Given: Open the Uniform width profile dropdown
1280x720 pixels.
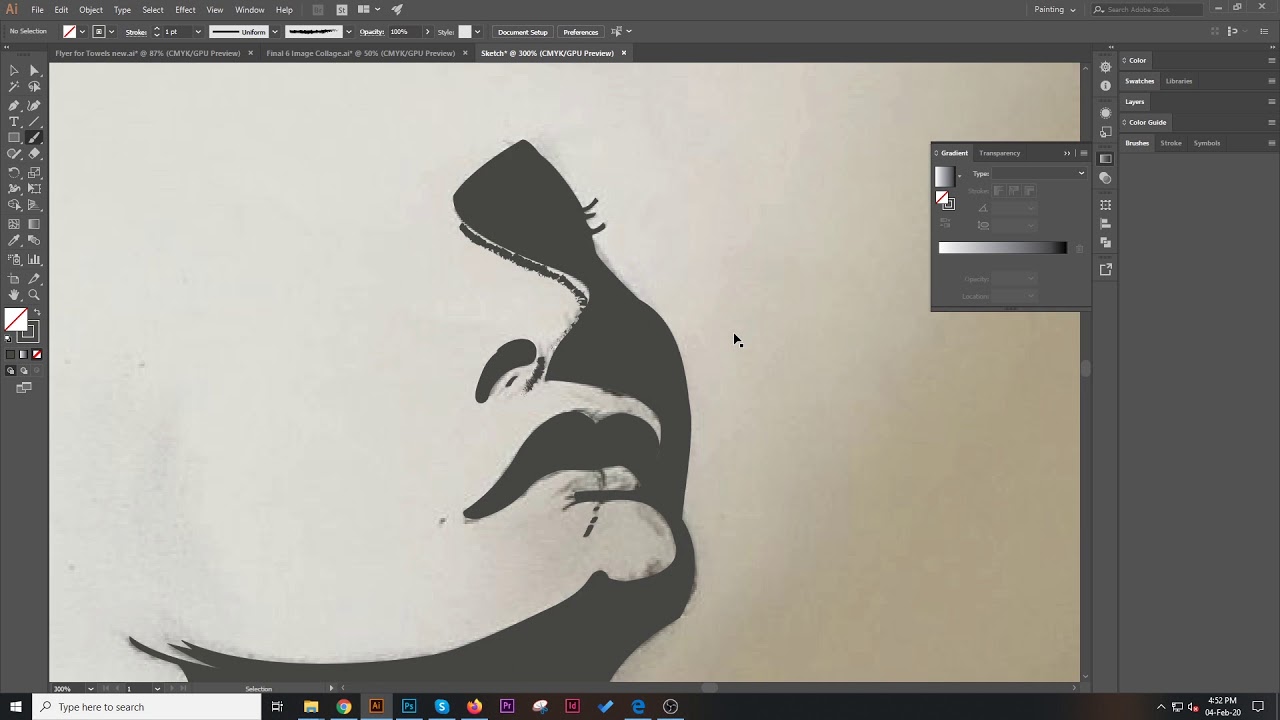Looking at the screenshot, I should tap(274, 32).
